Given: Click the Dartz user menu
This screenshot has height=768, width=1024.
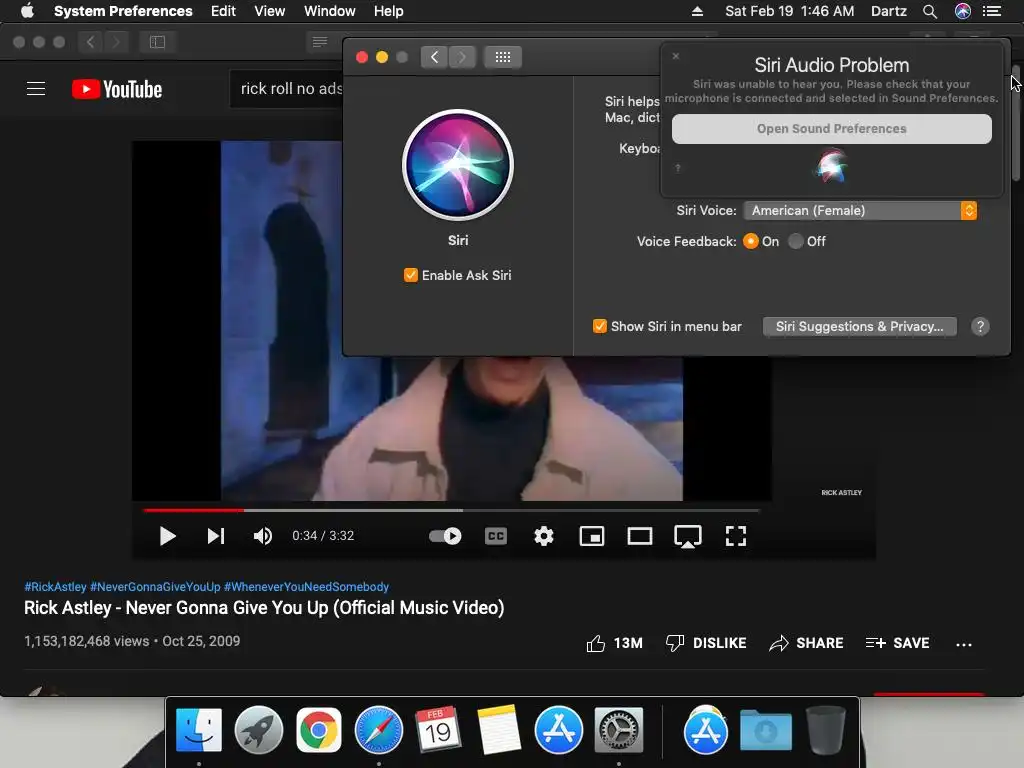Looking at the screenshot, I should (889, 11).
